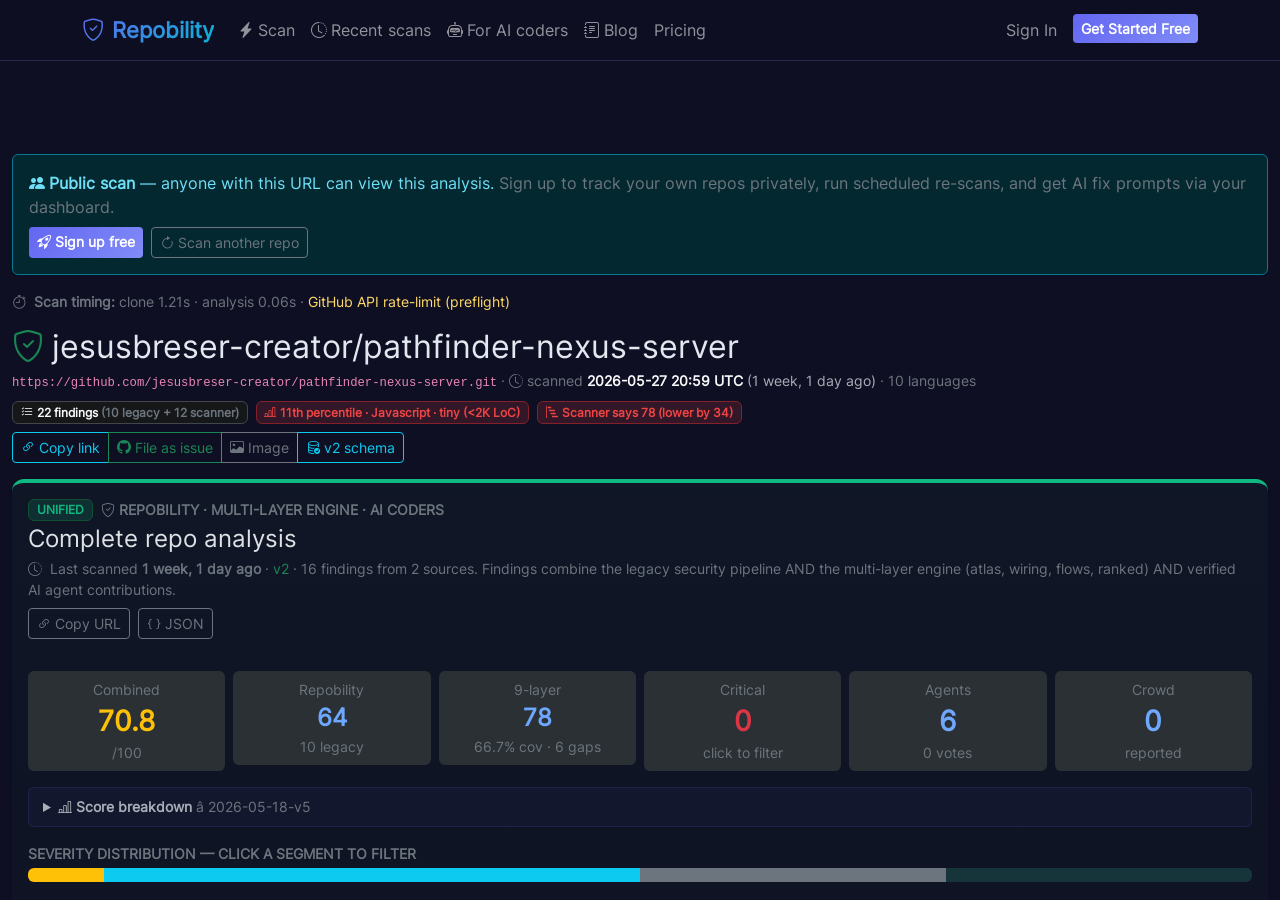This screenshot has width=1280, height=900.
Task: Click the people icon beside Public scan
Action: (37, 183)
